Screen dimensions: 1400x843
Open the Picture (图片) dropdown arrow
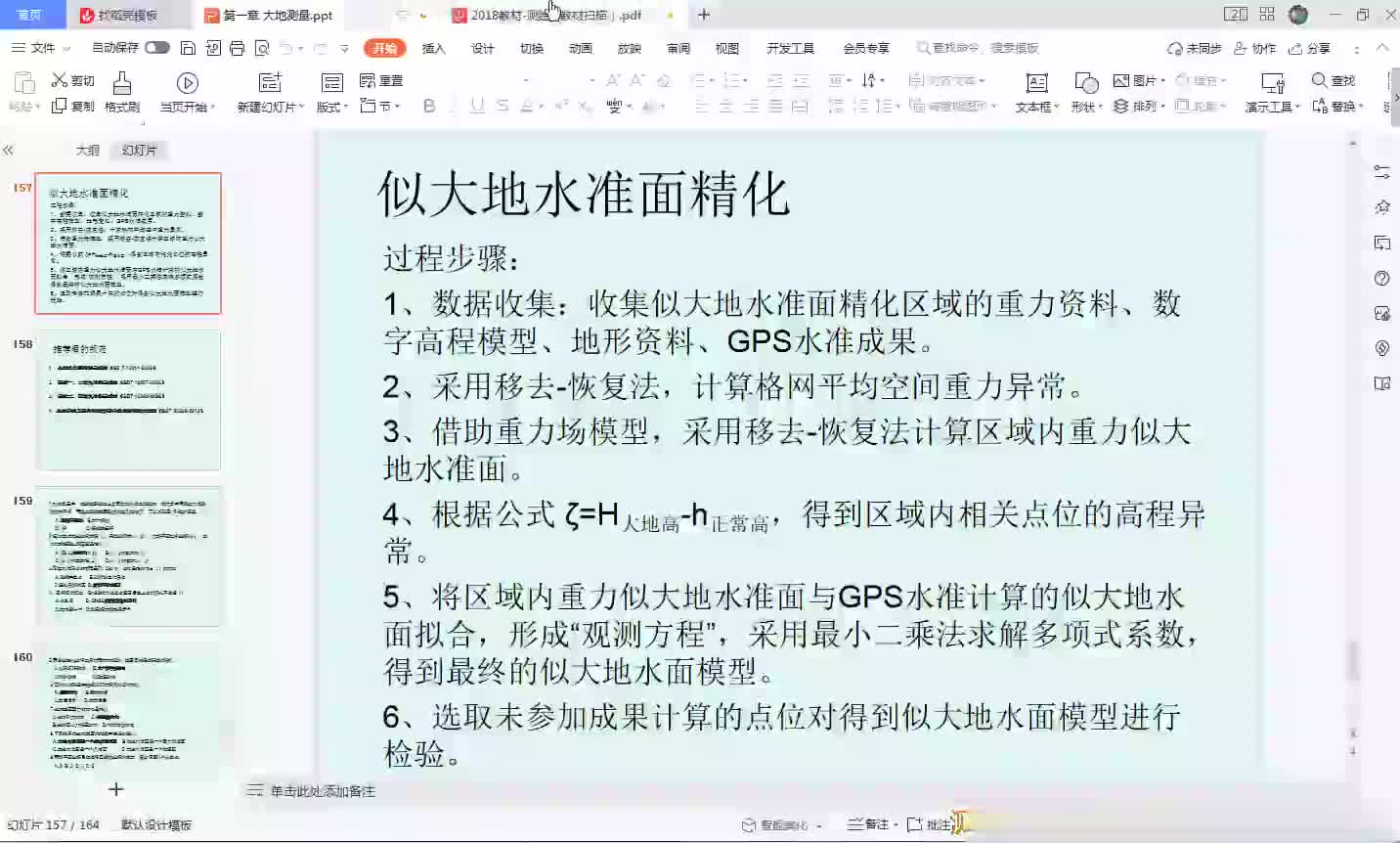[x=1162, y=81]
